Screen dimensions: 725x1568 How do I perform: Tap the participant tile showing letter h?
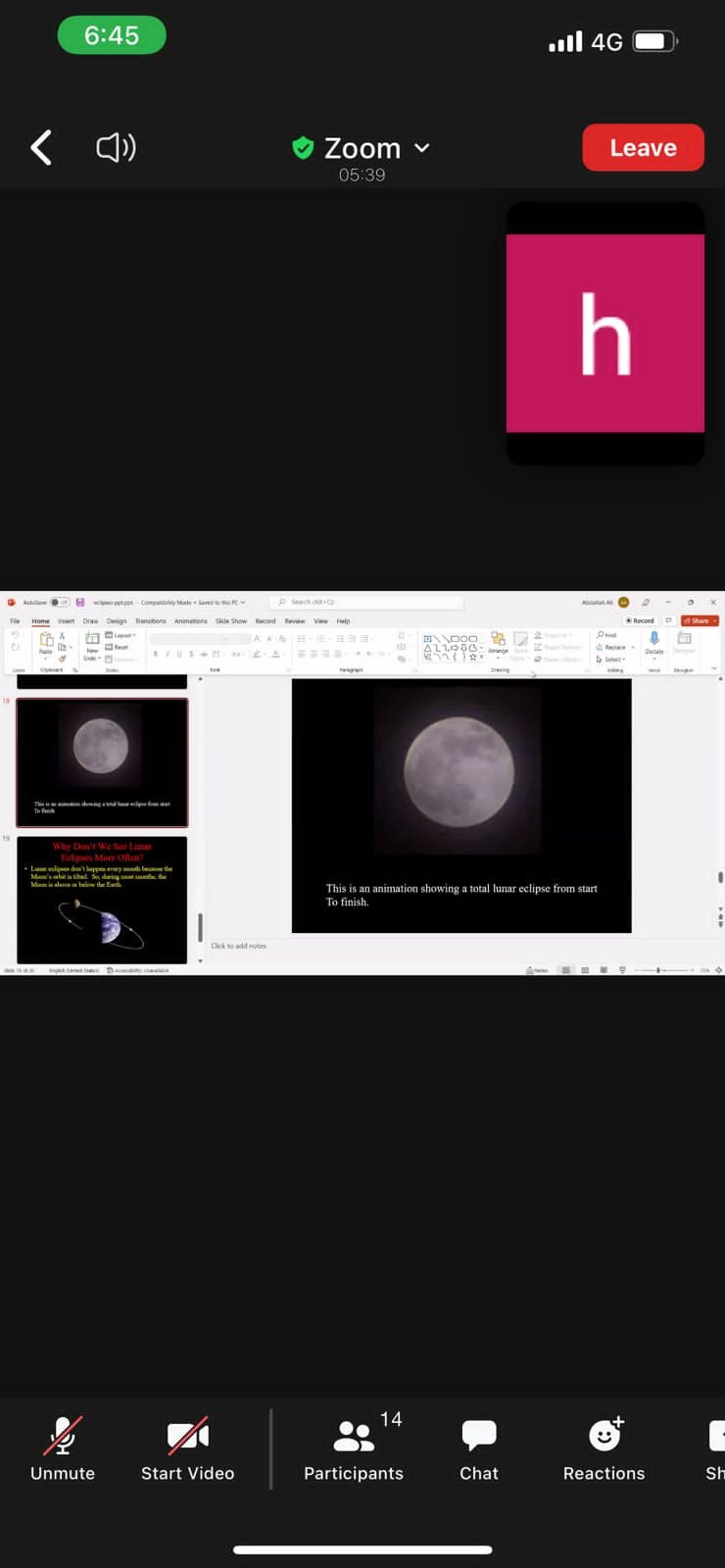click(604, 333)
